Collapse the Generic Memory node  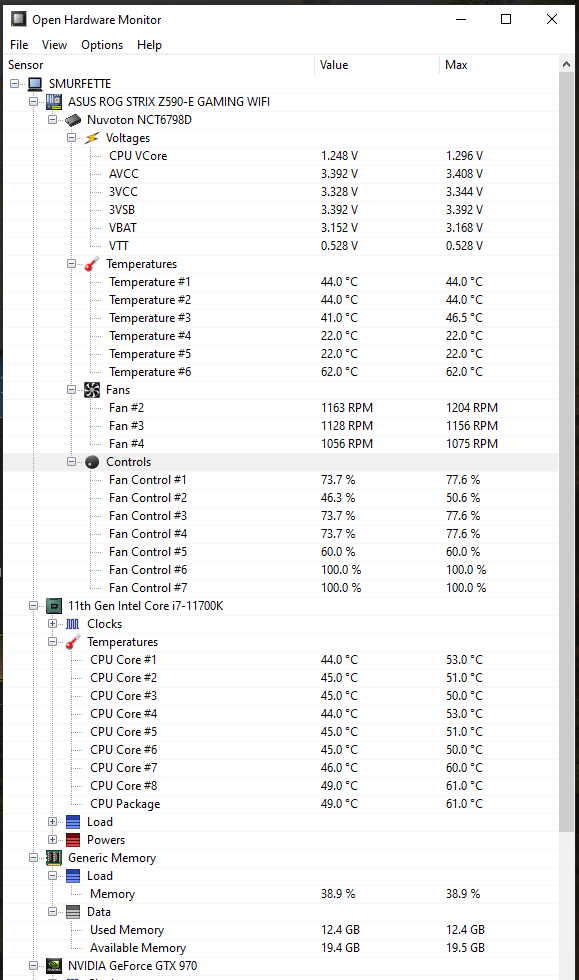point(33,857)
